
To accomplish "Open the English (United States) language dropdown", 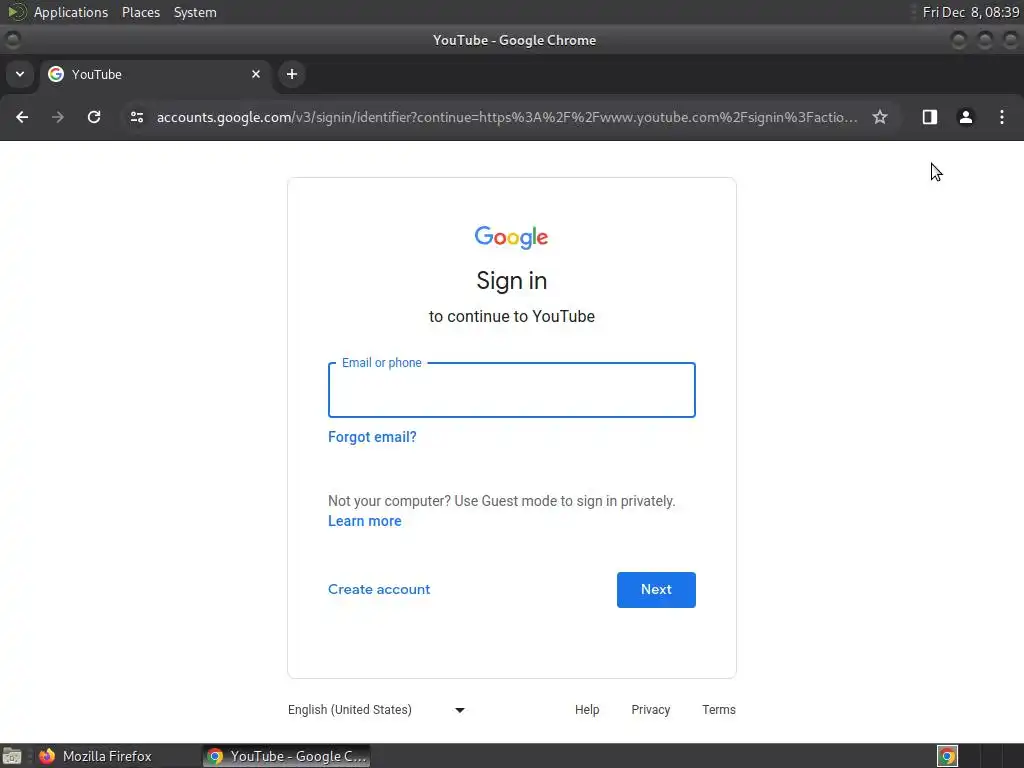I will [376, 710].
